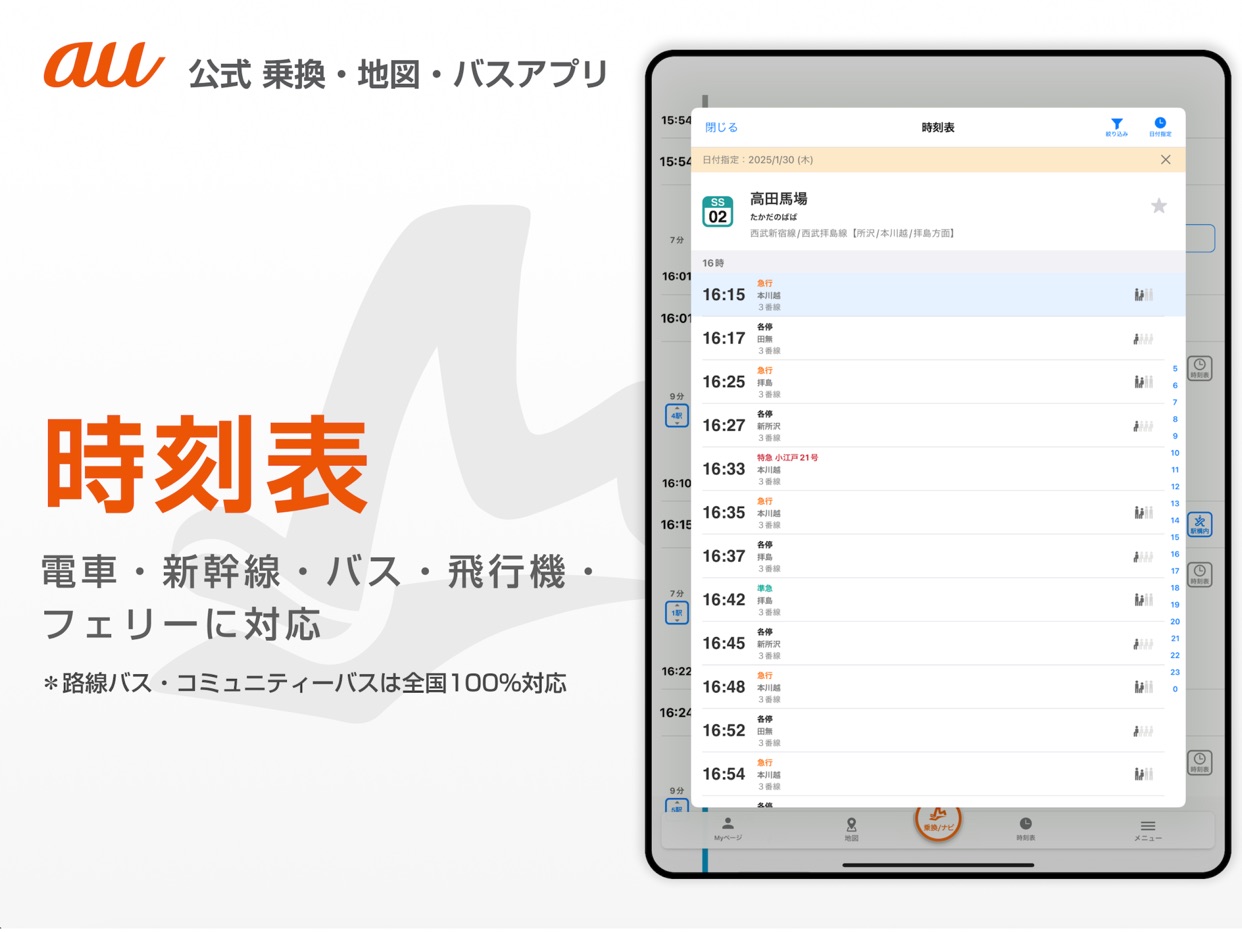1242x932 pixels.
Task: Tap the 日付指定 date selection icon
Action: [1160, 126]
